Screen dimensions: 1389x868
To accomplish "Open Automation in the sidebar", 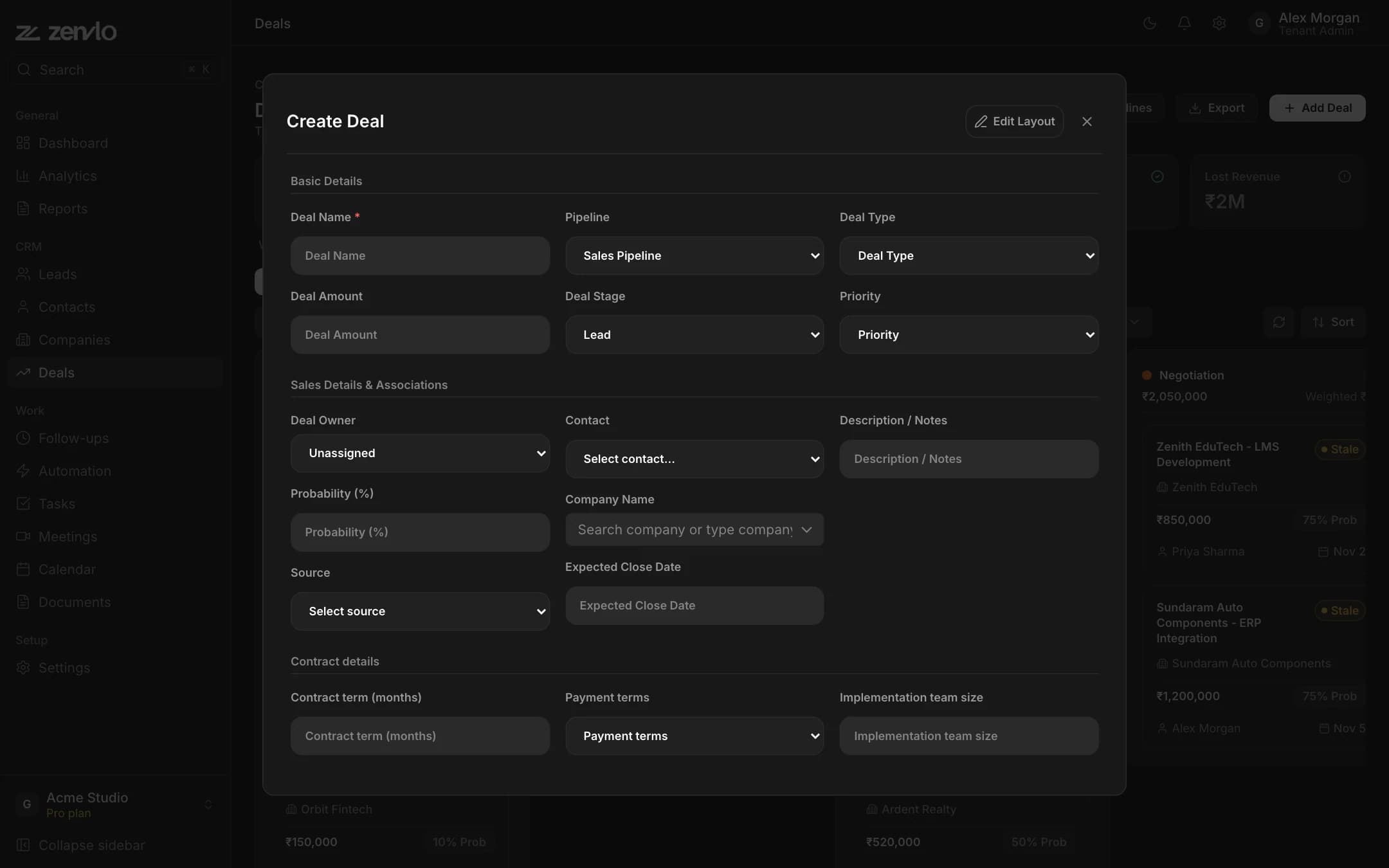I will [116, 471].
